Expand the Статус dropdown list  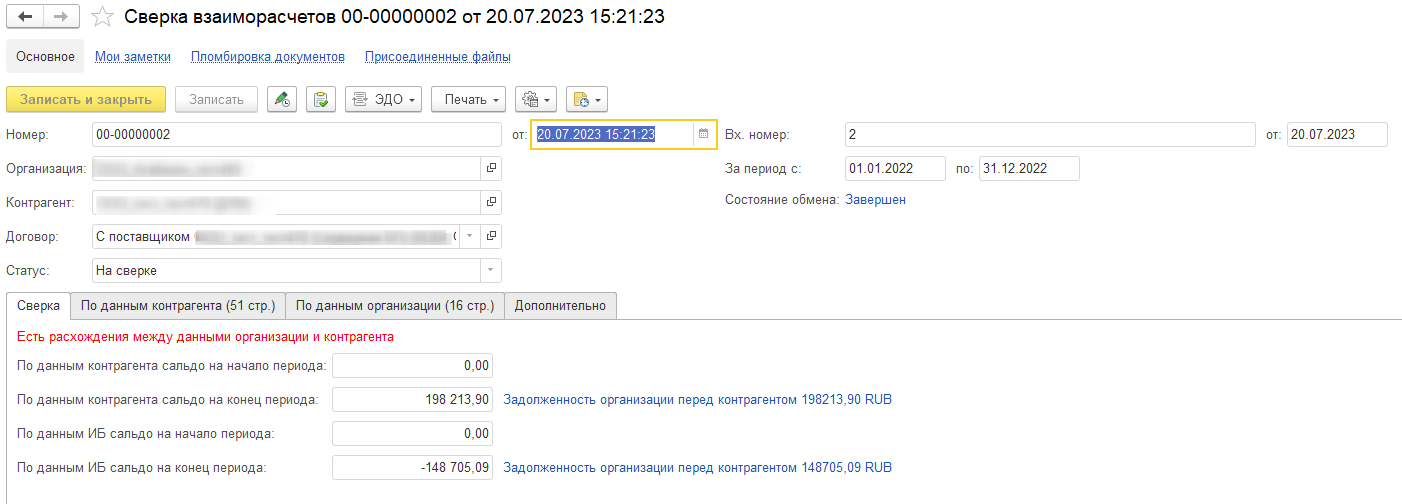(x=490, y=271)
